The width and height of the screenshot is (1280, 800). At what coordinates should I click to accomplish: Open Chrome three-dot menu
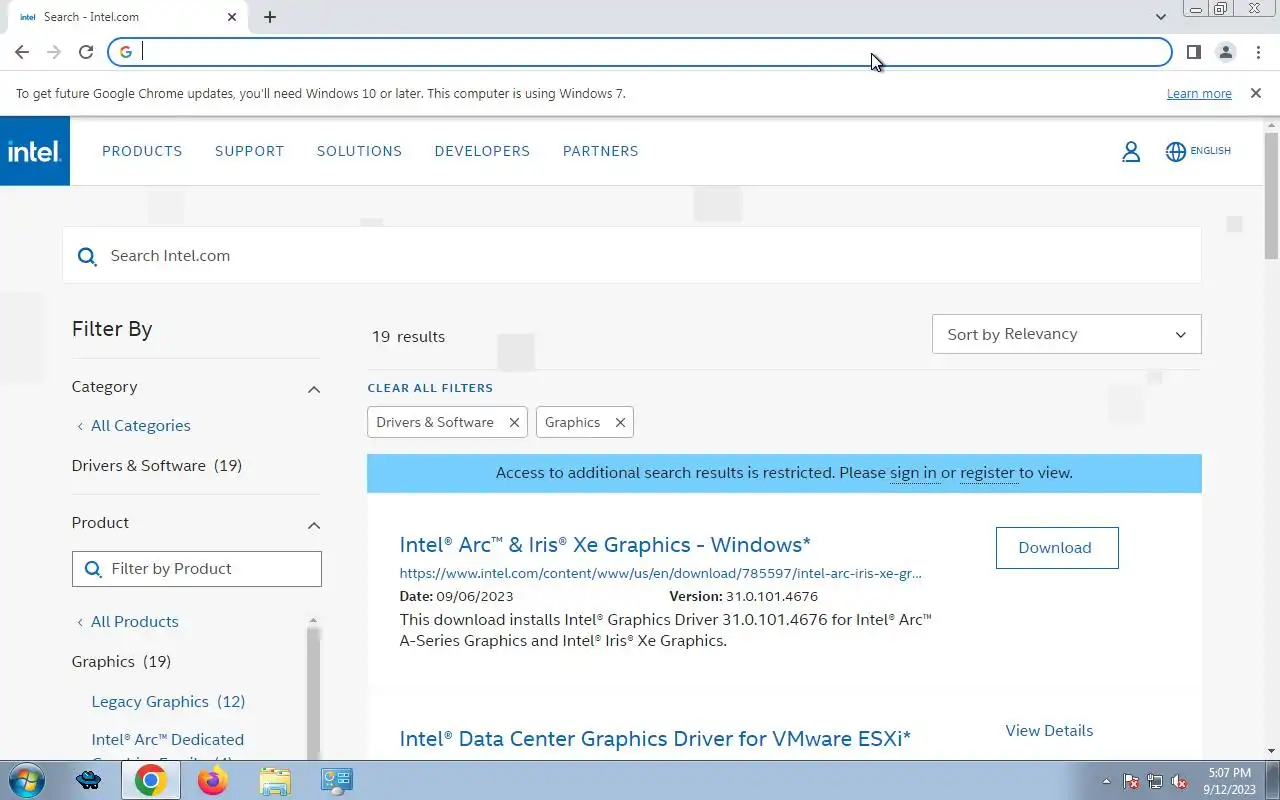click(x=1257, y=52)
